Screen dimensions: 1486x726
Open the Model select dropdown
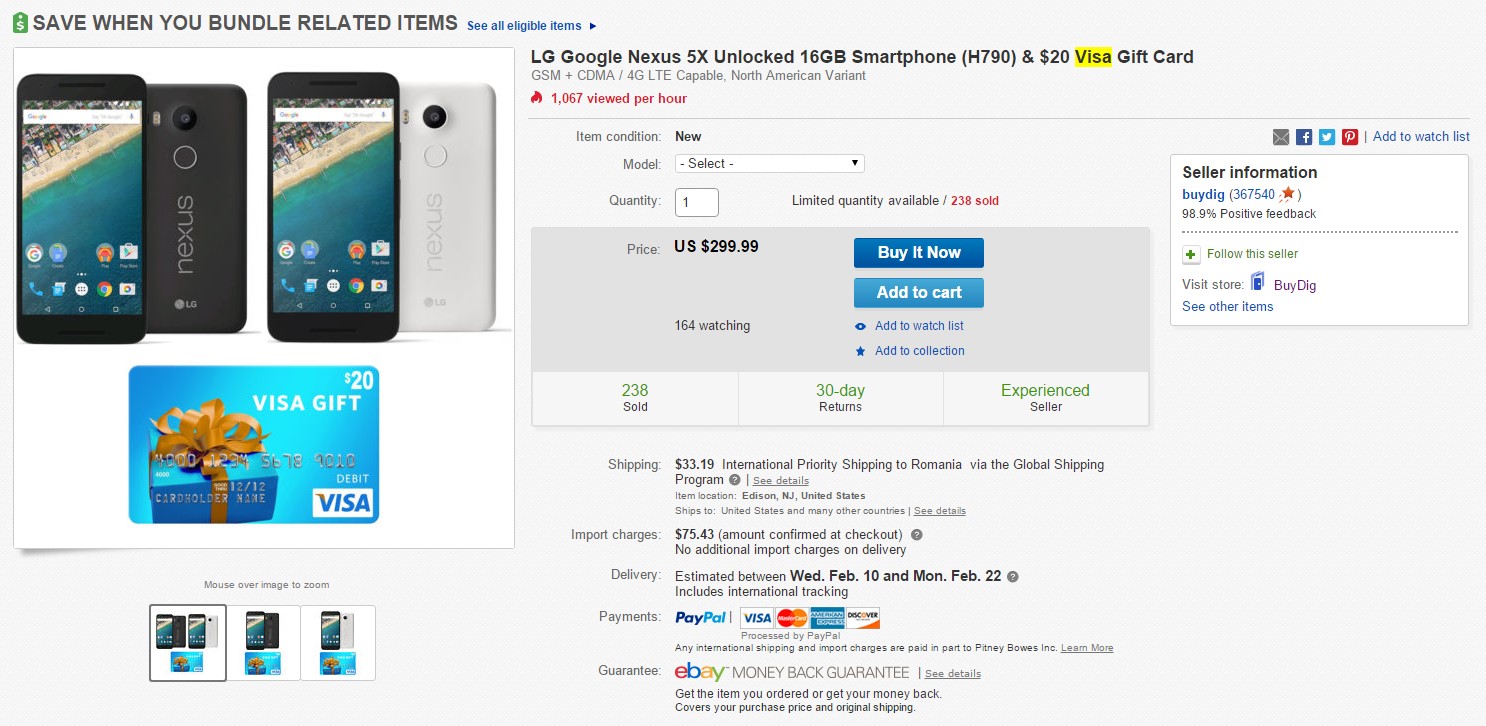769,163
